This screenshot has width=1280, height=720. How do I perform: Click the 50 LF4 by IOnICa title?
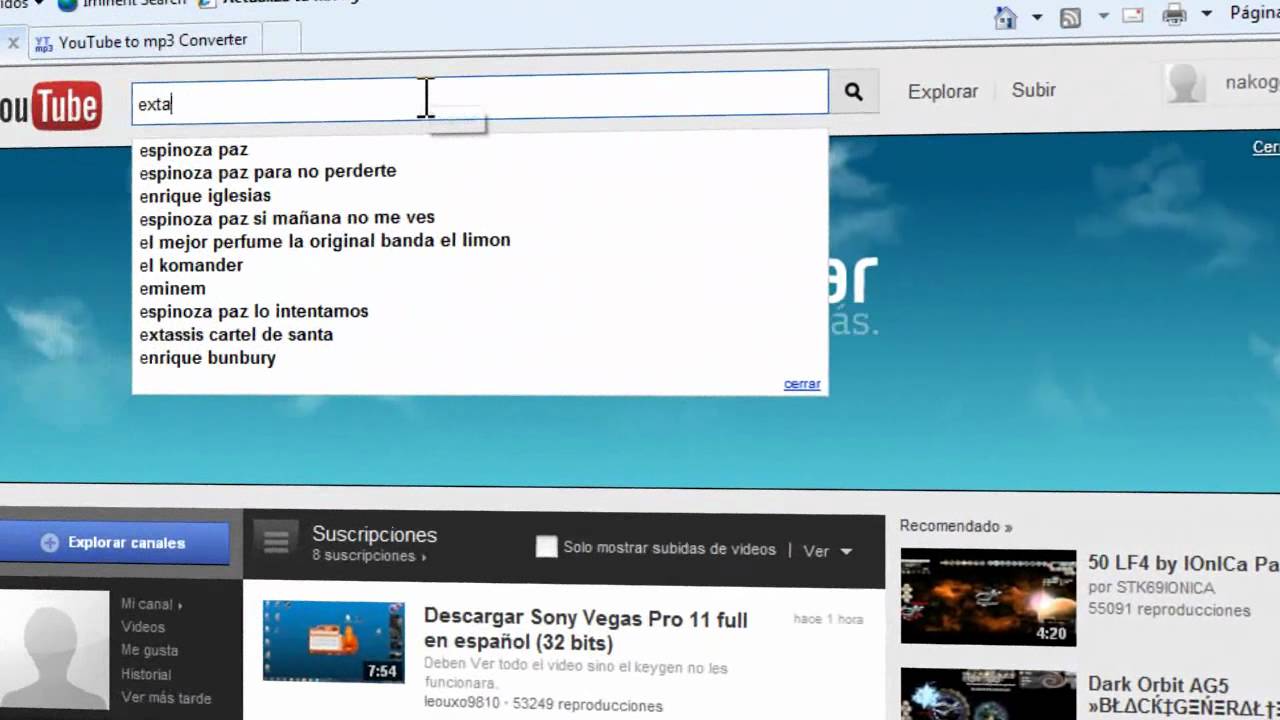(1183, 563)
